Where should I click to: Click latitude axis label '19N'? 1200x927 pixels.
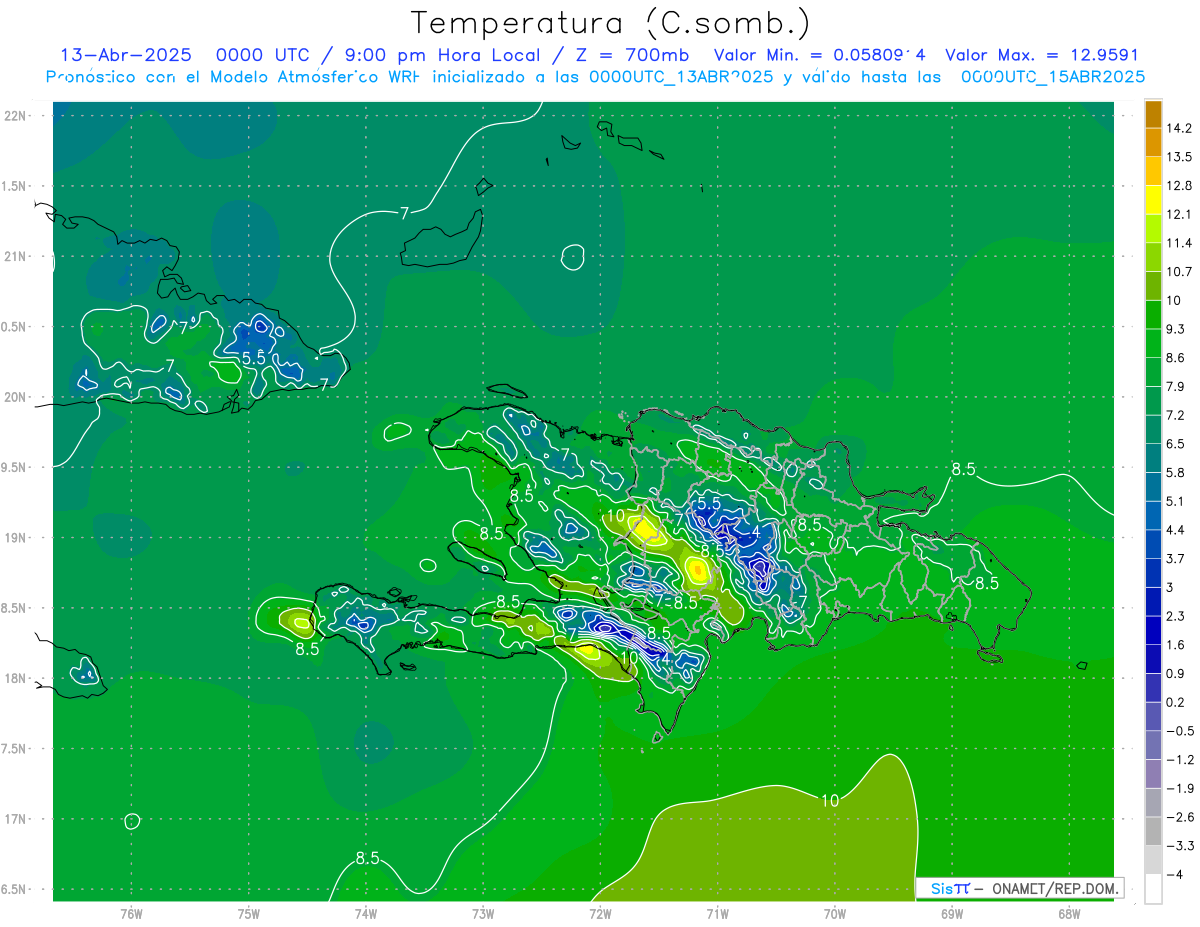(15, 538)
